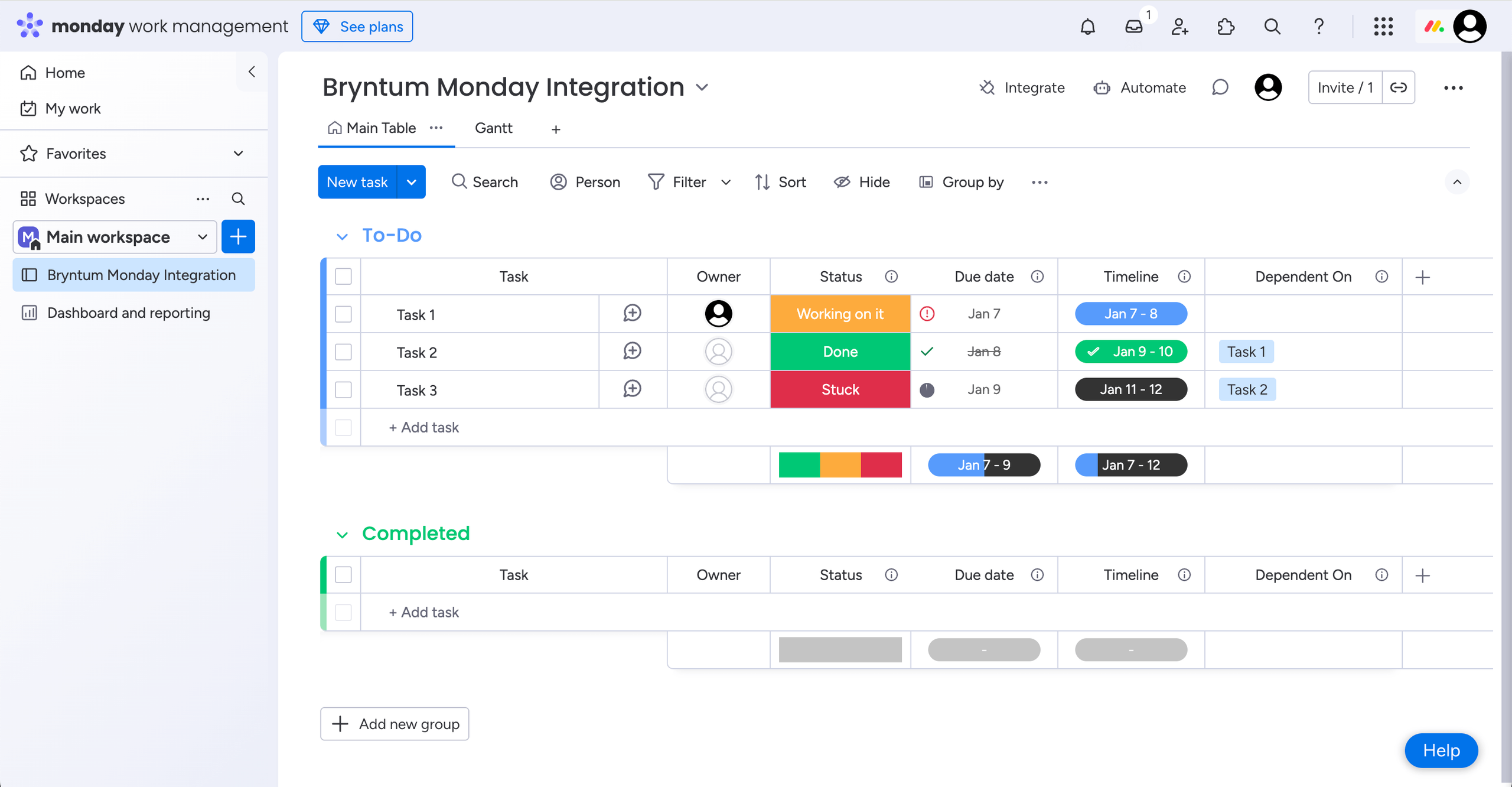Open Task 2 conversation bubble
Image resolution: width=1512 pixels, height=787 pixels.
pyautogui.click(x=633, y=351)
